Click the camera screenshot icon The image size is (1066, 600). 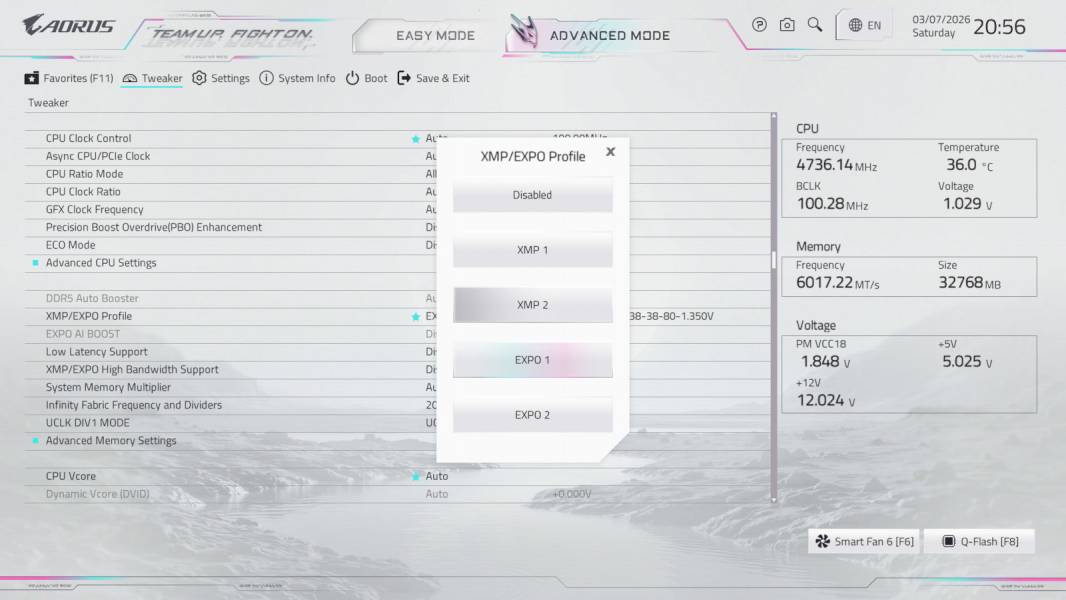[787, 25]
